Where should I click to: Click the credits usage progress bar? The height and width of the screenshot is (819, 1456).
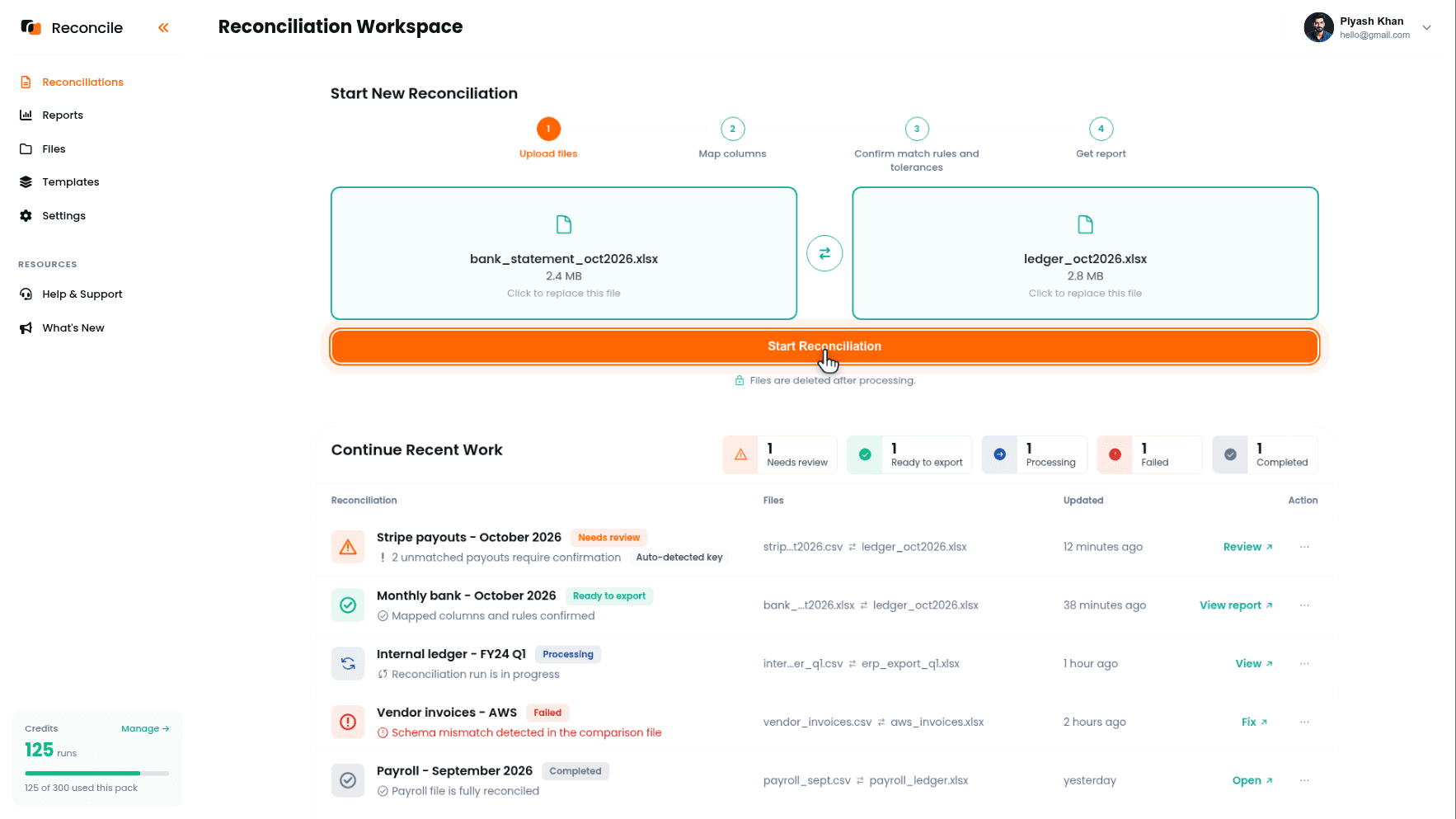[97, 774]
